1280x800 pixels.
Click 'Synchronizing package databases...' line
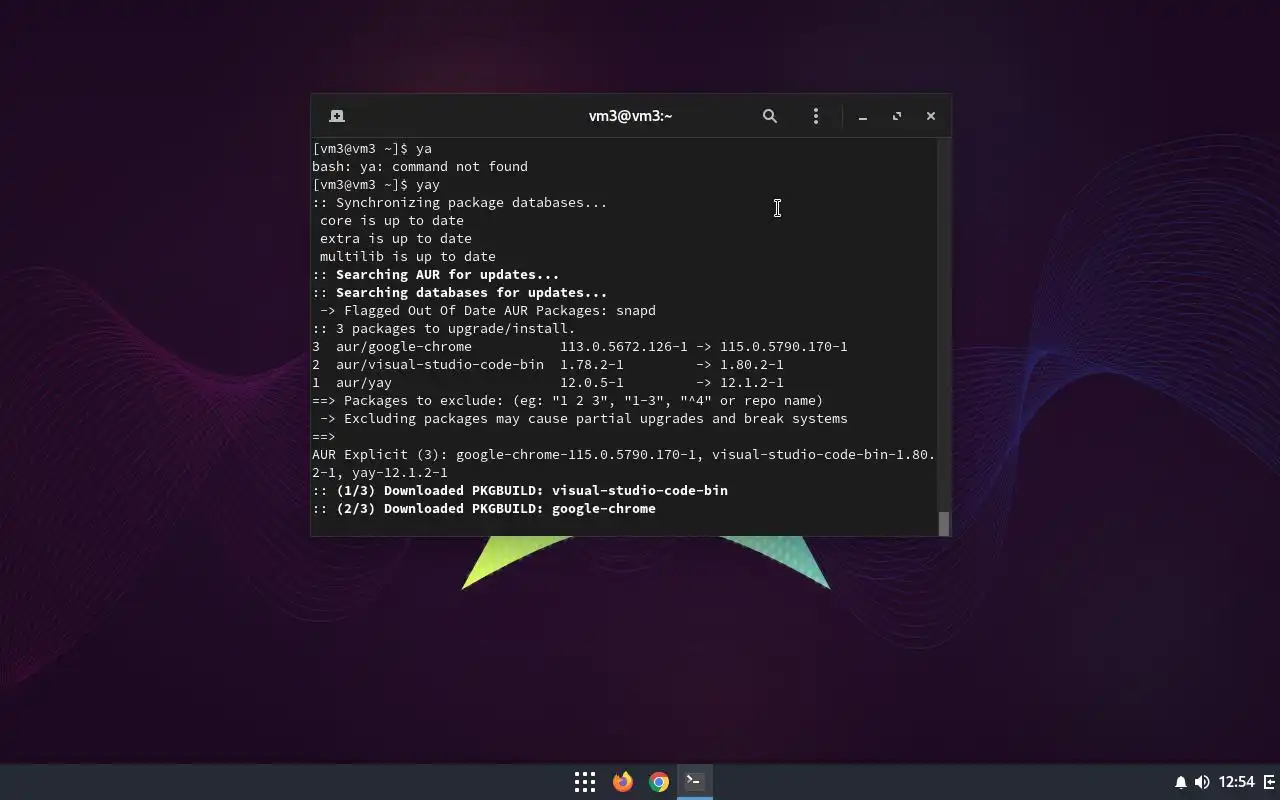[x=460, y=203]
